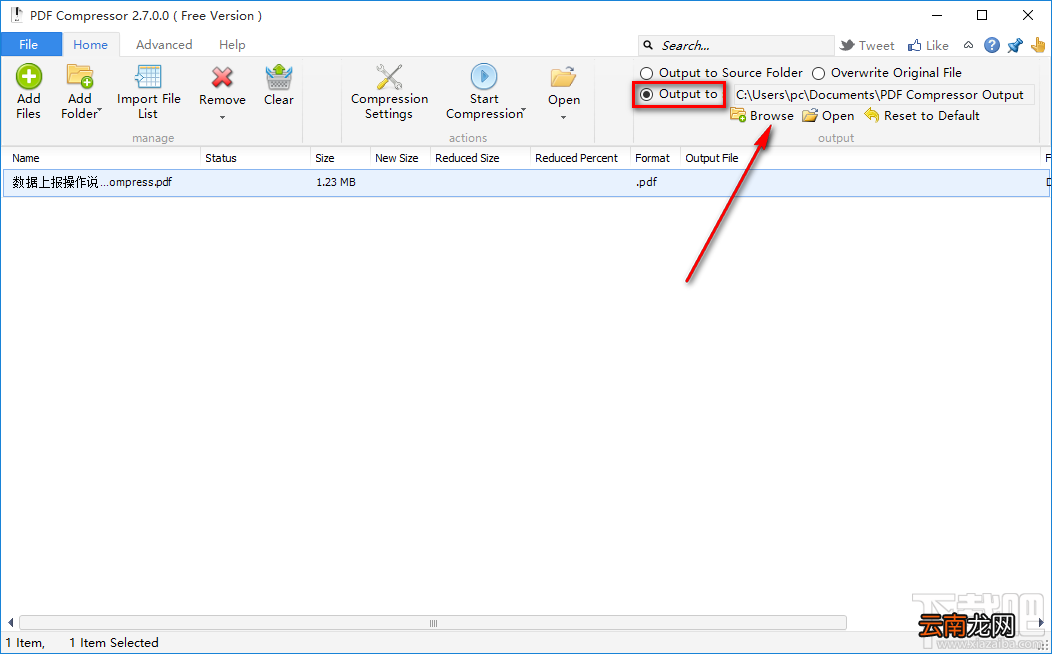Sort by Reduced Percent column header
Viewport: 1052px width, 654px height.
click(x=580, y=158)
